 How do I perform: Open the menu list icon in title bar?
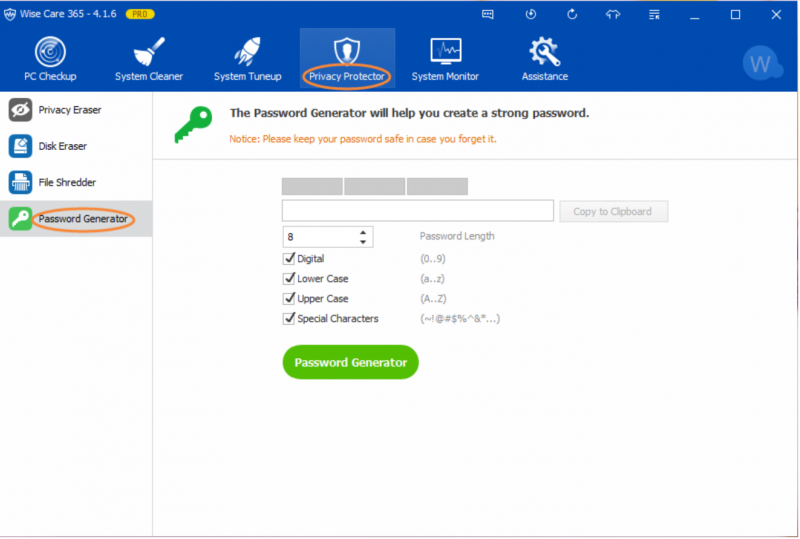point(654,14)
